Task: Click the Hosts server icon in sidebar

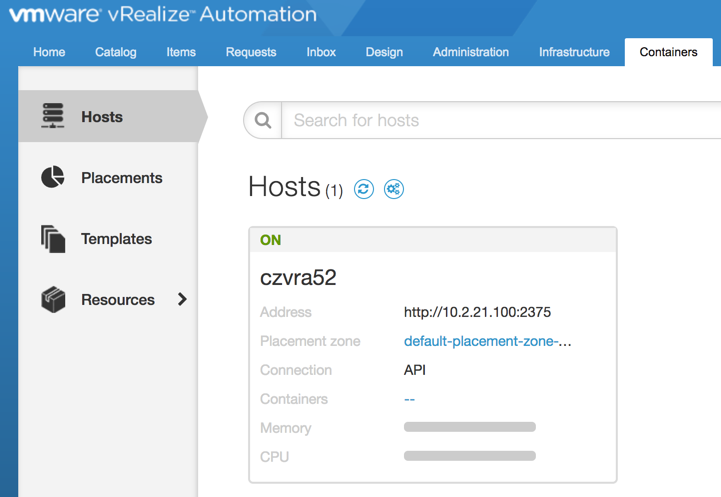Action: (53, 117)
